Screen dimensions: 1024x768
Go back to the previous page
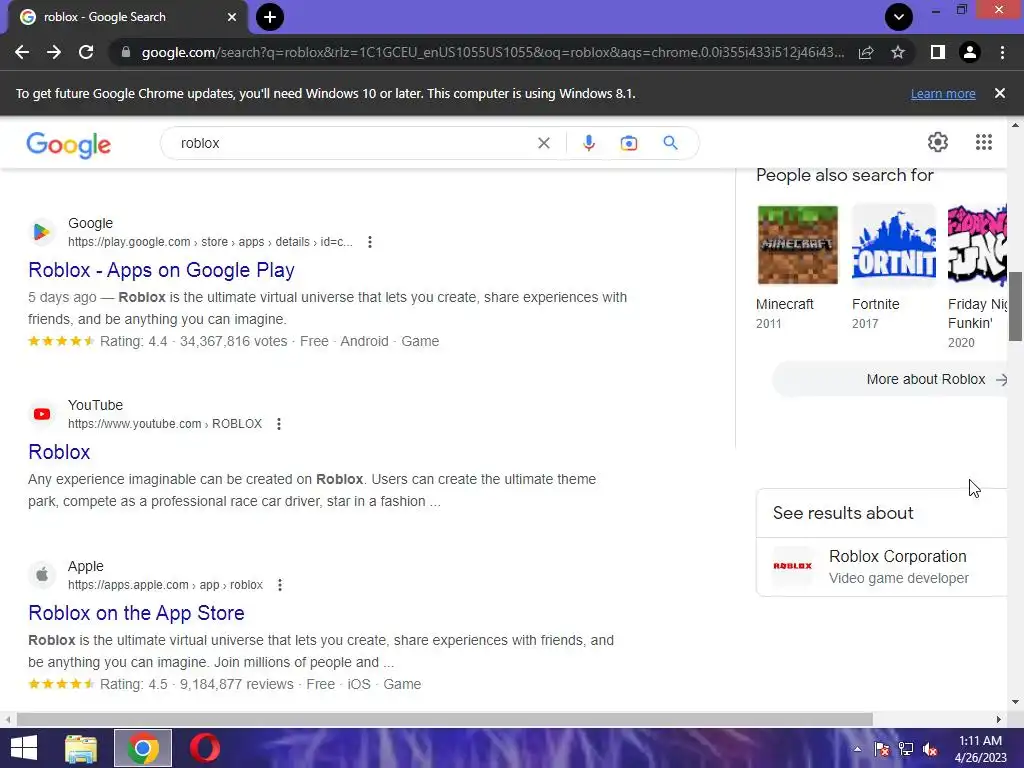tap(22, 52)
